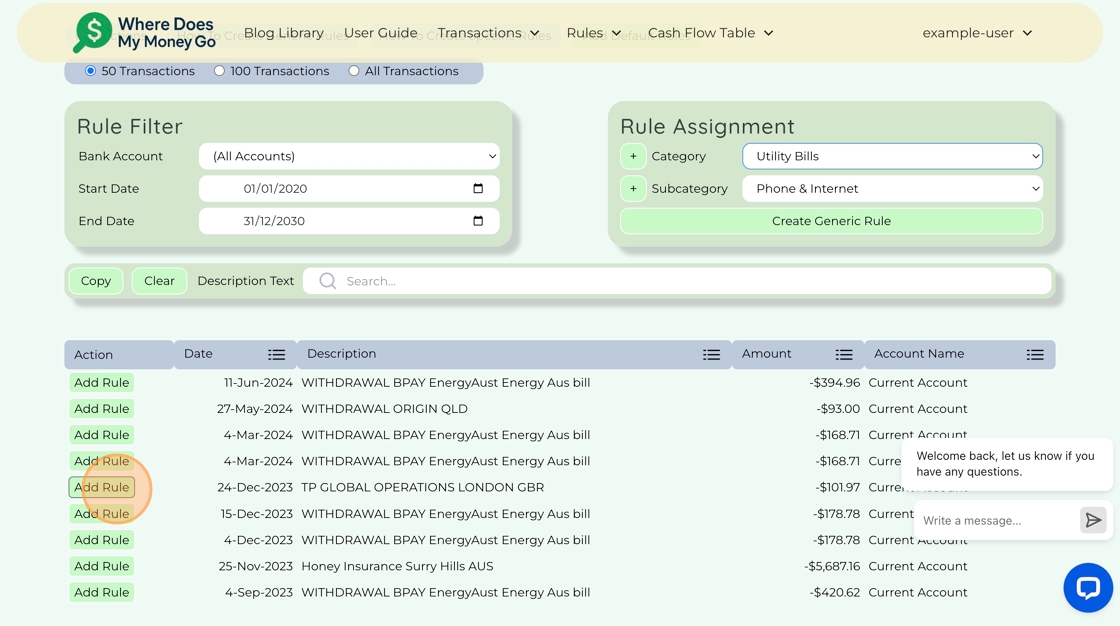This screenshot has height=626, width=1120.
Task: Click the Amount column header label
Action: [x=766, y=354]
